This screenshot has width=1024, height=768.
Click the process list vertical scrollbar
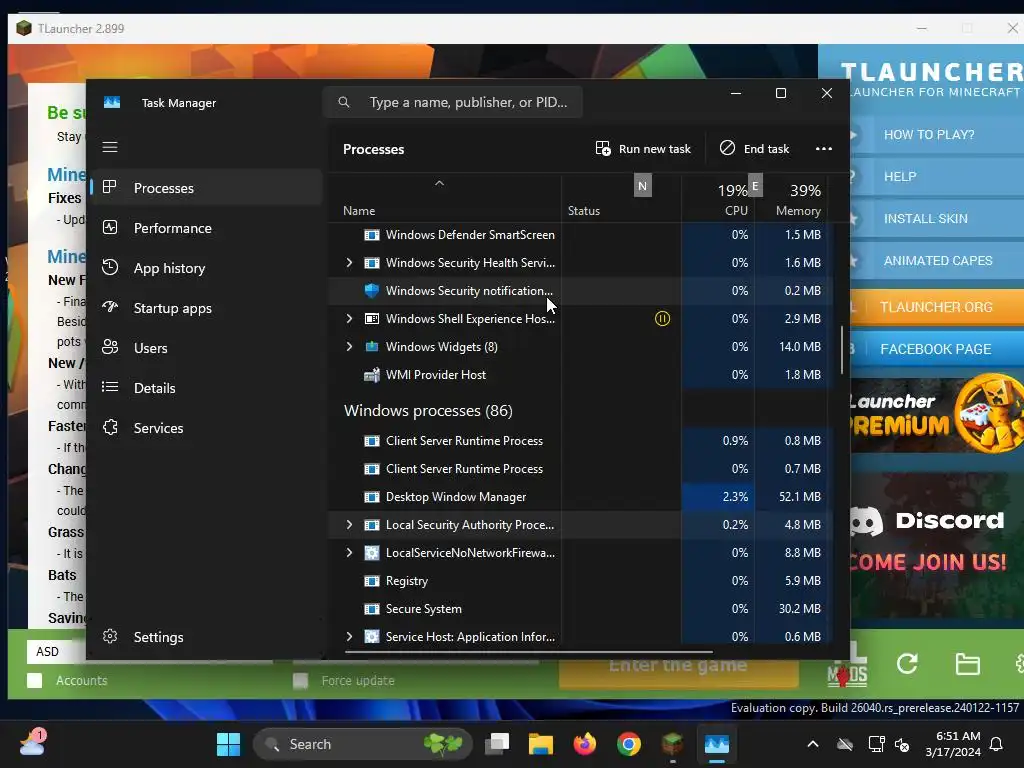842,350
